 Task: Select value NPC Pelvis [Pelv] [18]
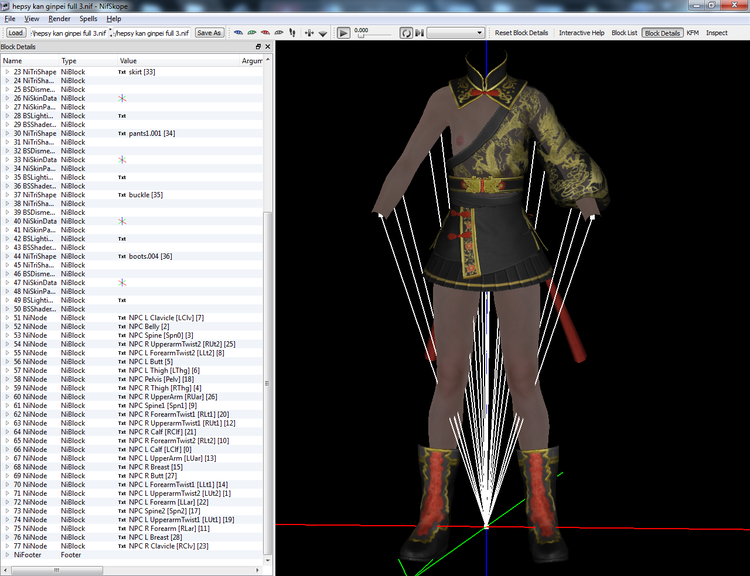(161, 379)
